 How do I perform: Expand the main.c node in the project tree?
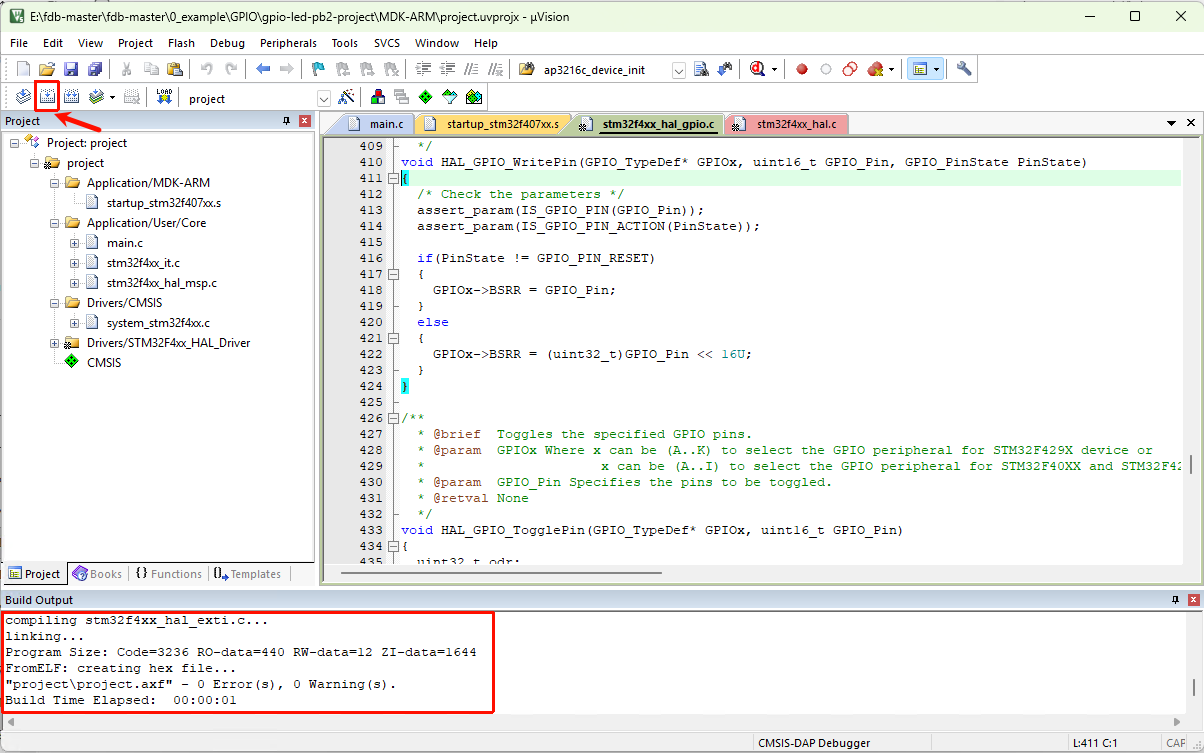74,243
